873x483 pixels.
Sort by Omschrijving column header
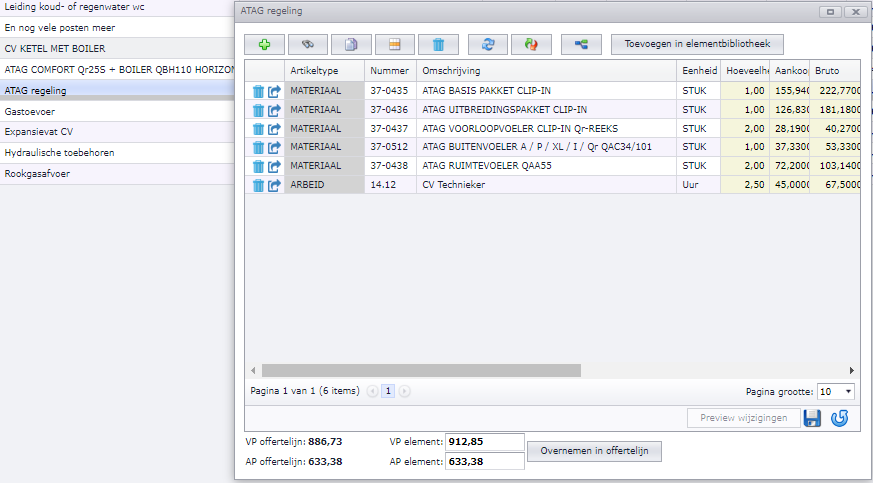point(546,71)
